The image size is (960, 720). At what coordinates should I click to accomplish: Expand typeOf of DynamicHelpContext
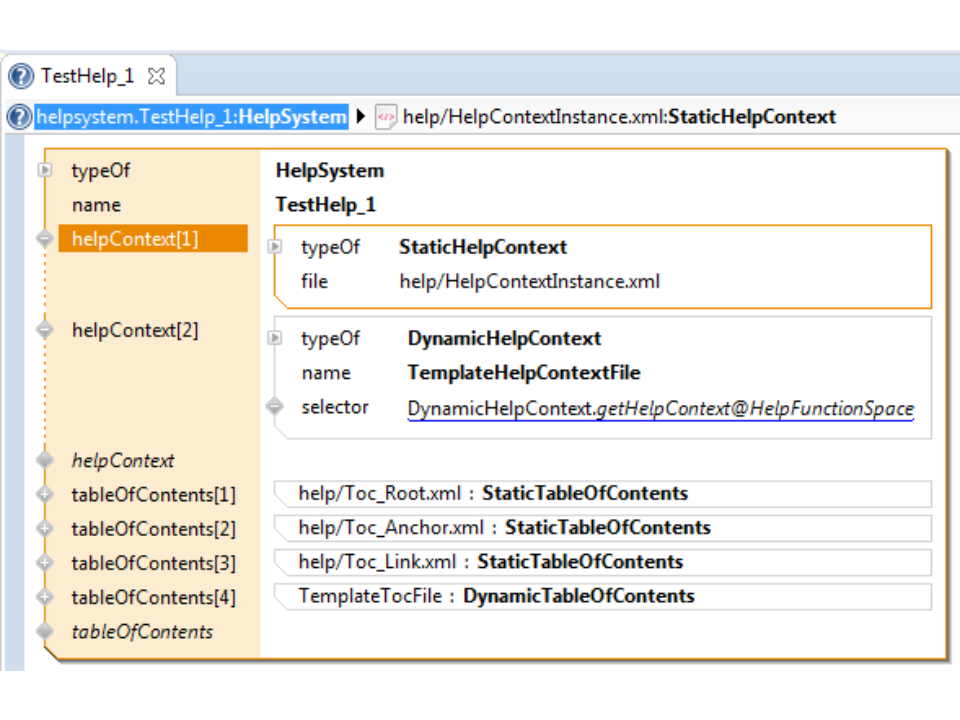276,338
